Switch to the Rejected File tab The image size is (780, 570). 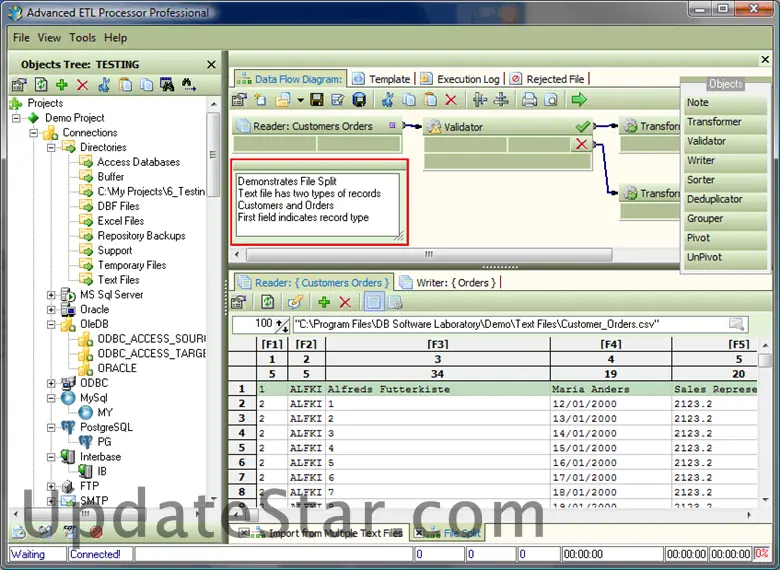(x=548, y=79)
